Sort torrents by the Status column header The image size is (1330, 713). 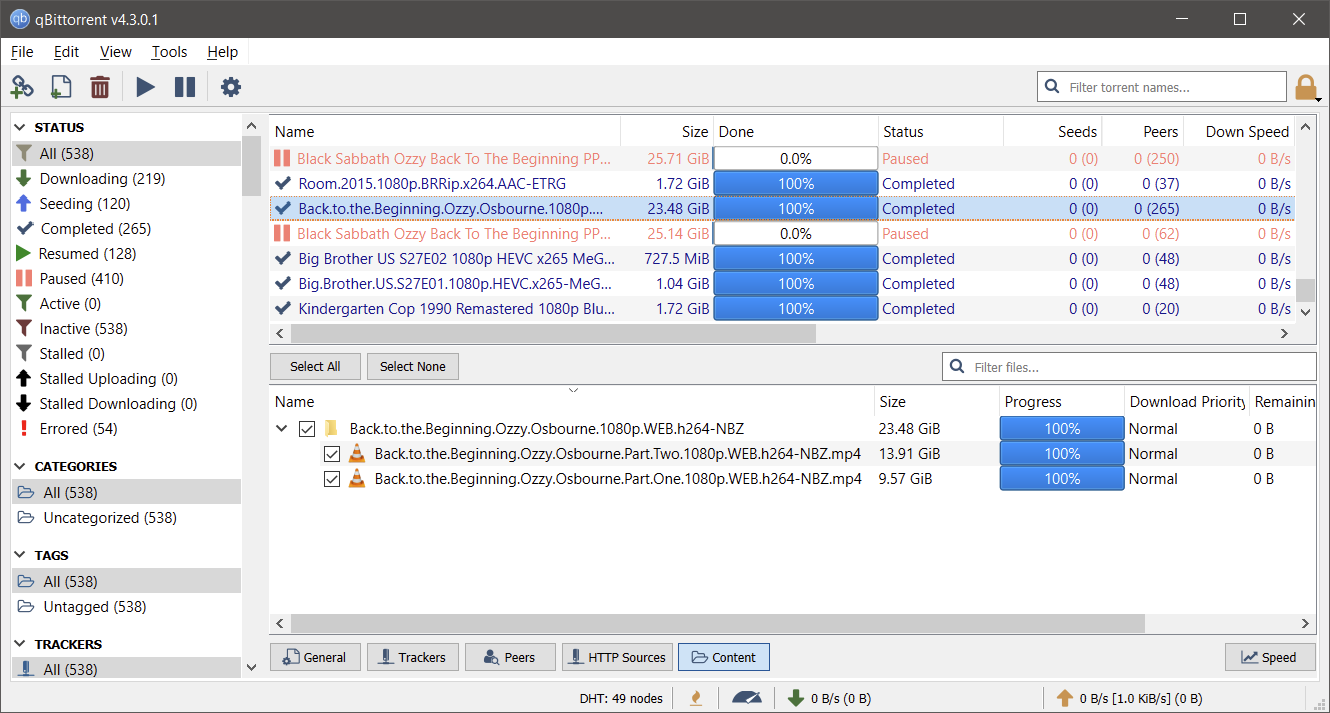(941, 132)
